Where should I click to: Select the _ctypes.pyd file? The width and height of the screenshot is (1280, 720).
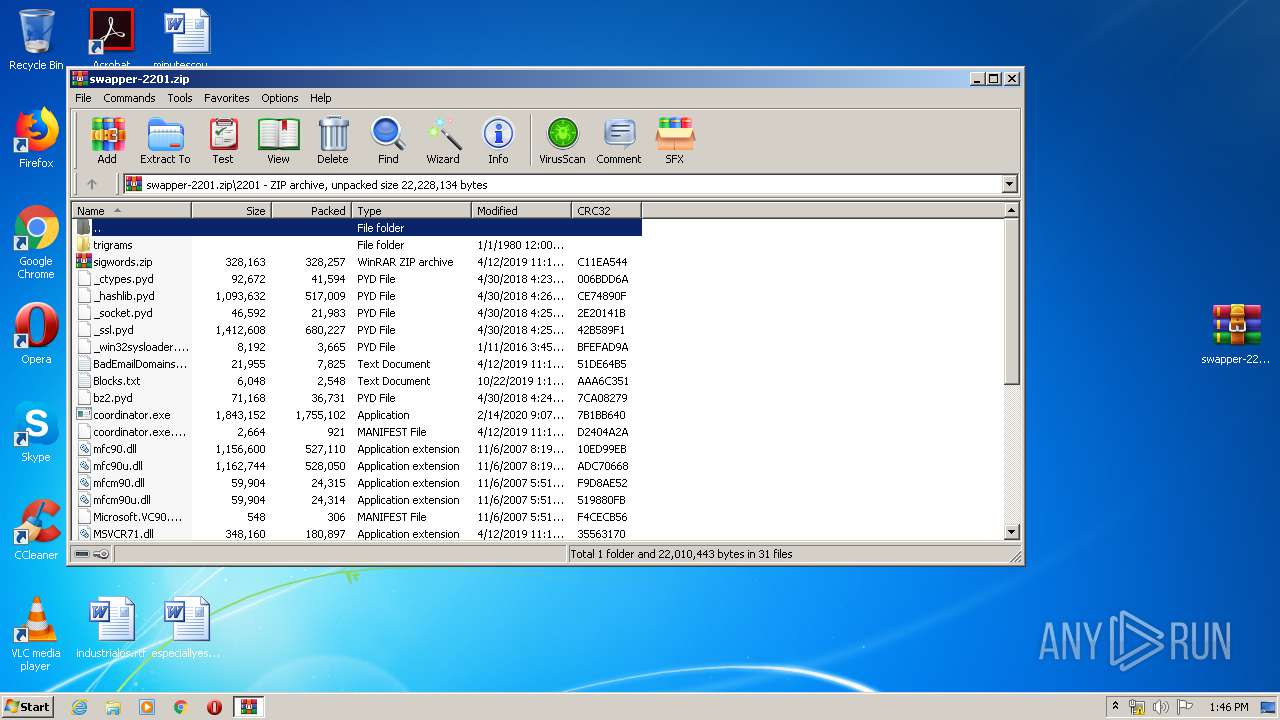click(x=357, y=279)
